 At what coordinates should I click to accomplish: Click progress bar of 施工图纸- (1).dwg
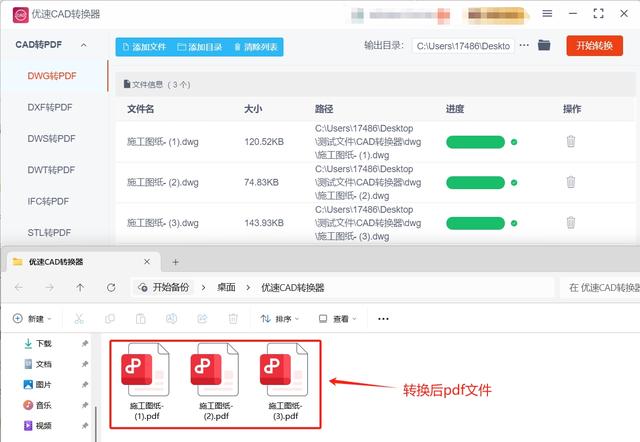click(476, 142)
